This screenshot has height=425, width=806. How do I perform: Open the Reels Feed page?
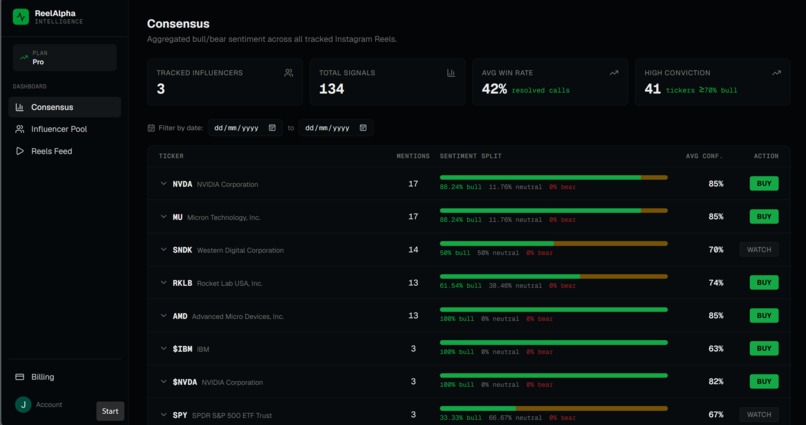(x=65, y=151)
